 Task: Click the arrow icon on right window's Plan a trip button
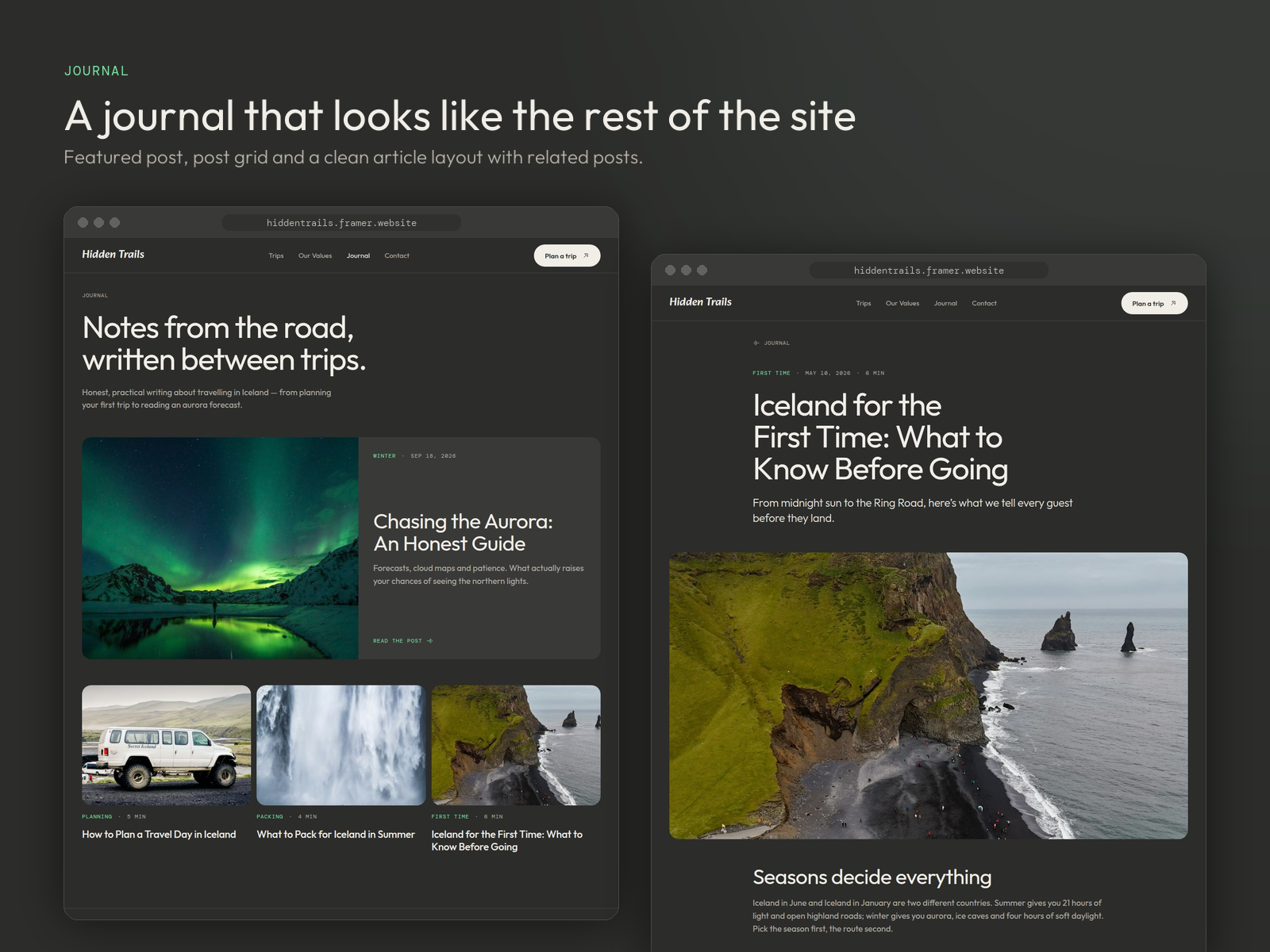(1173, 303)
